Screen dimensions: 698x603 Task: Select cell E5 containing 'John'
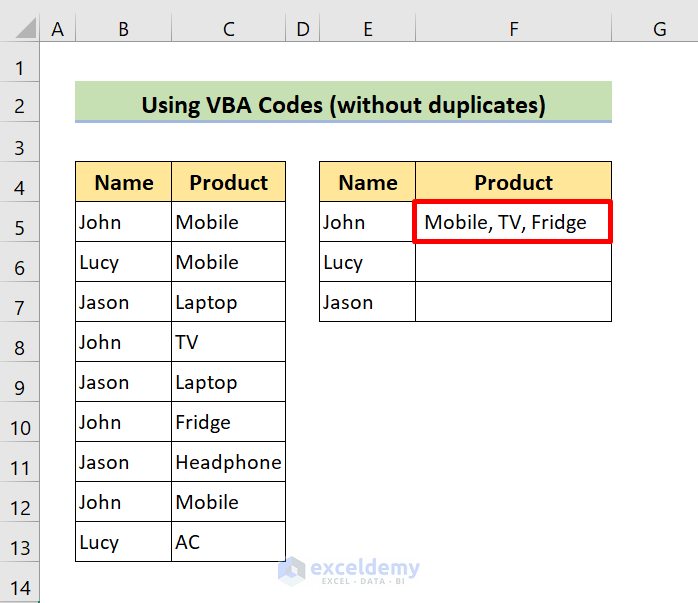[x=368, y=222]
